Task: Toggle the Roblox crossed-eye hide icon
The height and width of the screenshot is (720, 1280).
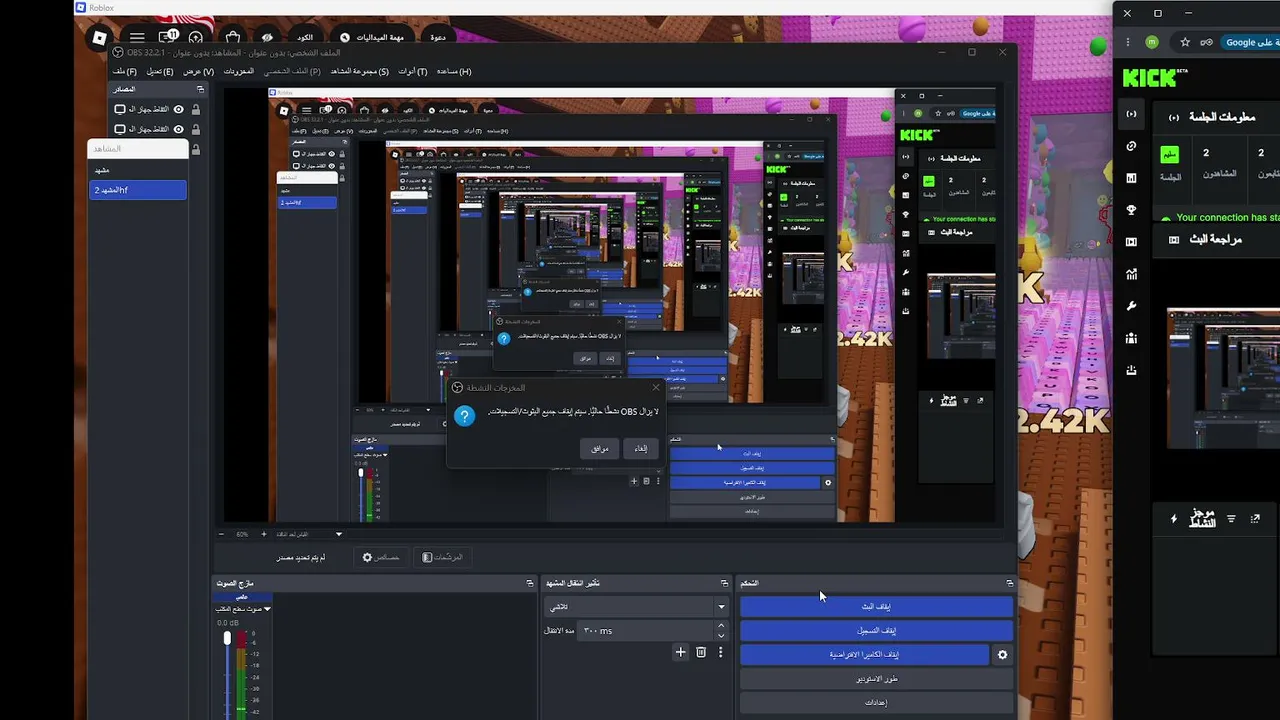Action: tap(267, 38)
